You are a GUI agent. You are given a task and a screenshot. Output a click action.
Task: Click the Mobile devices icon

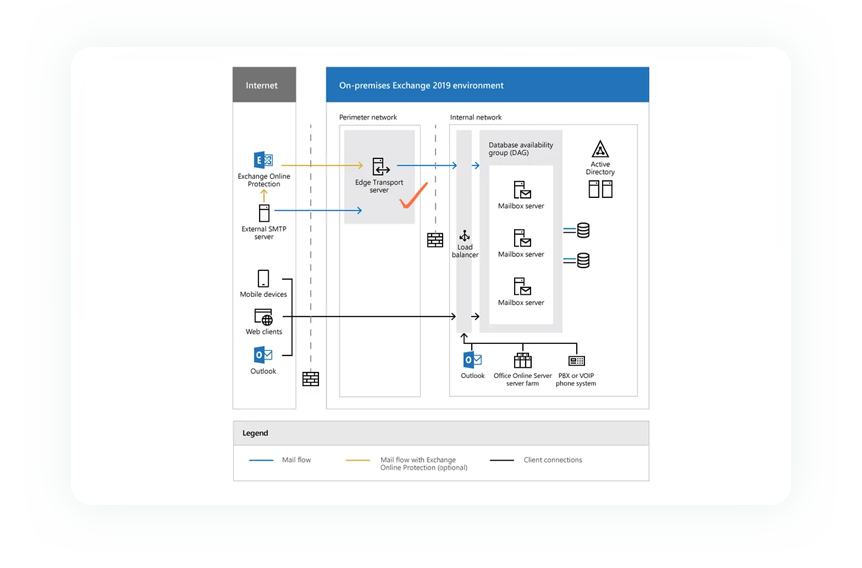pyautogui.click(x=263, y=279)
